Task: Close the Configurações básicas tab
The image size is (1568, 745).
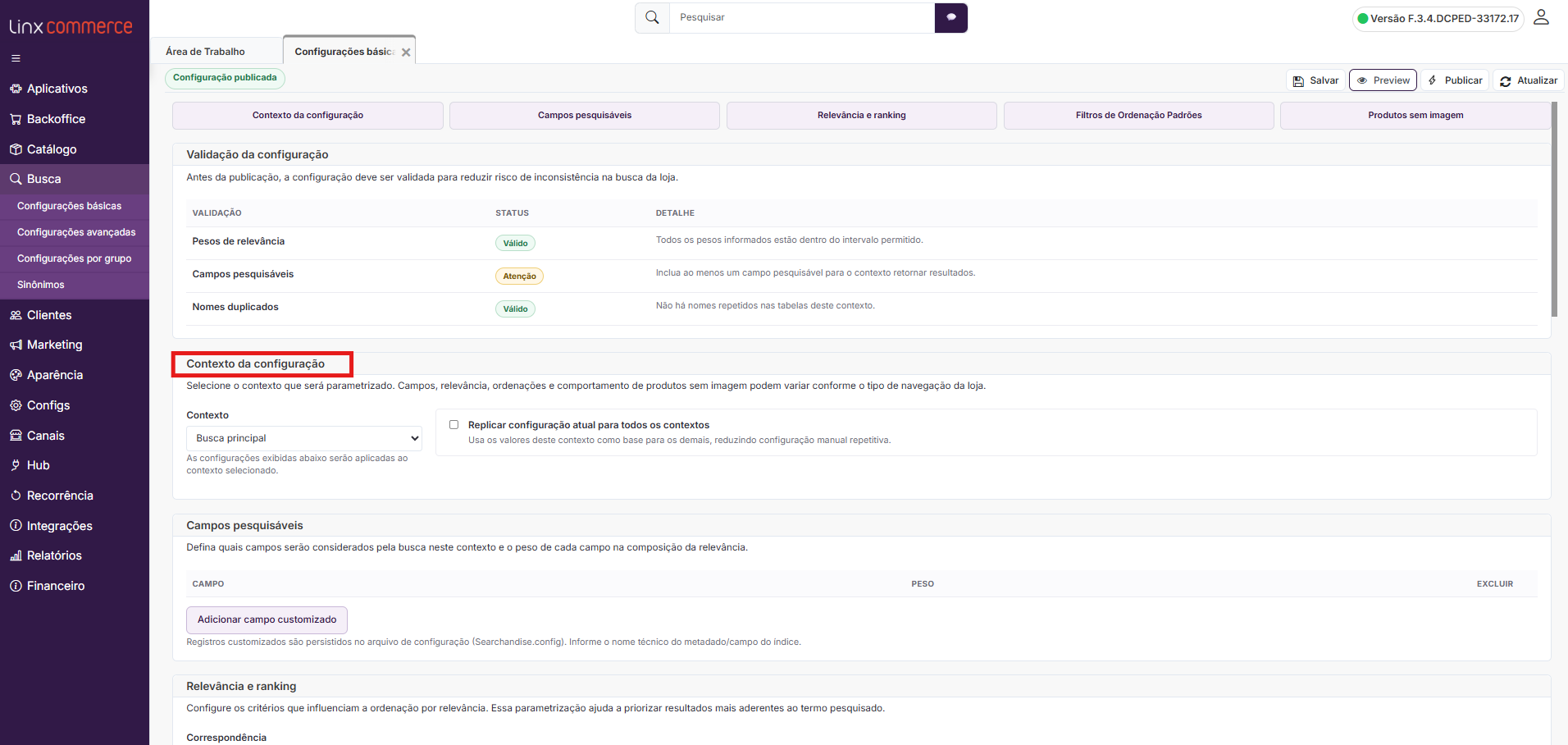Action: 406,52
